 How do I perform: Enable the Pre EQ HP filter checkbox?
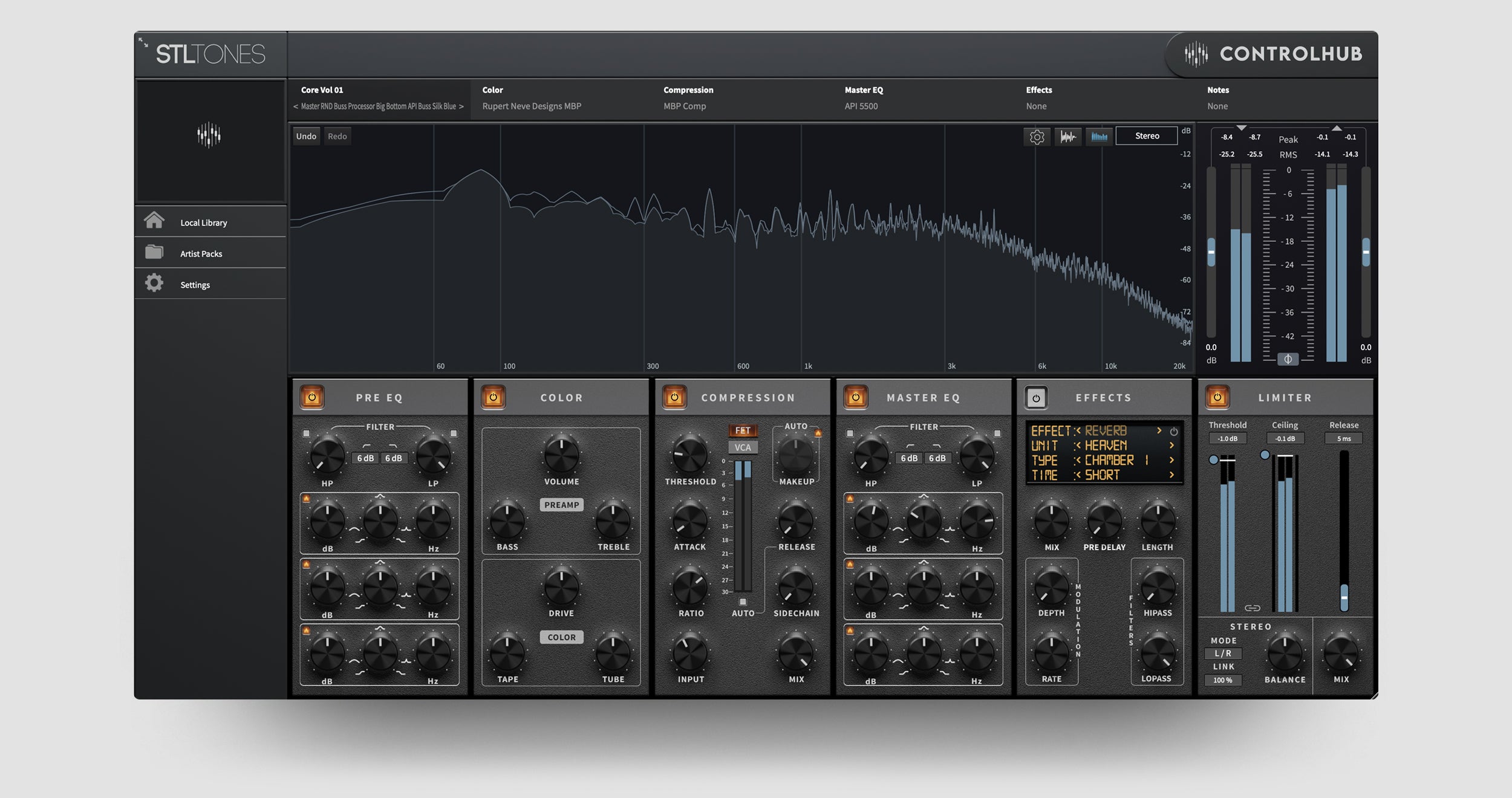click(306, 433)
